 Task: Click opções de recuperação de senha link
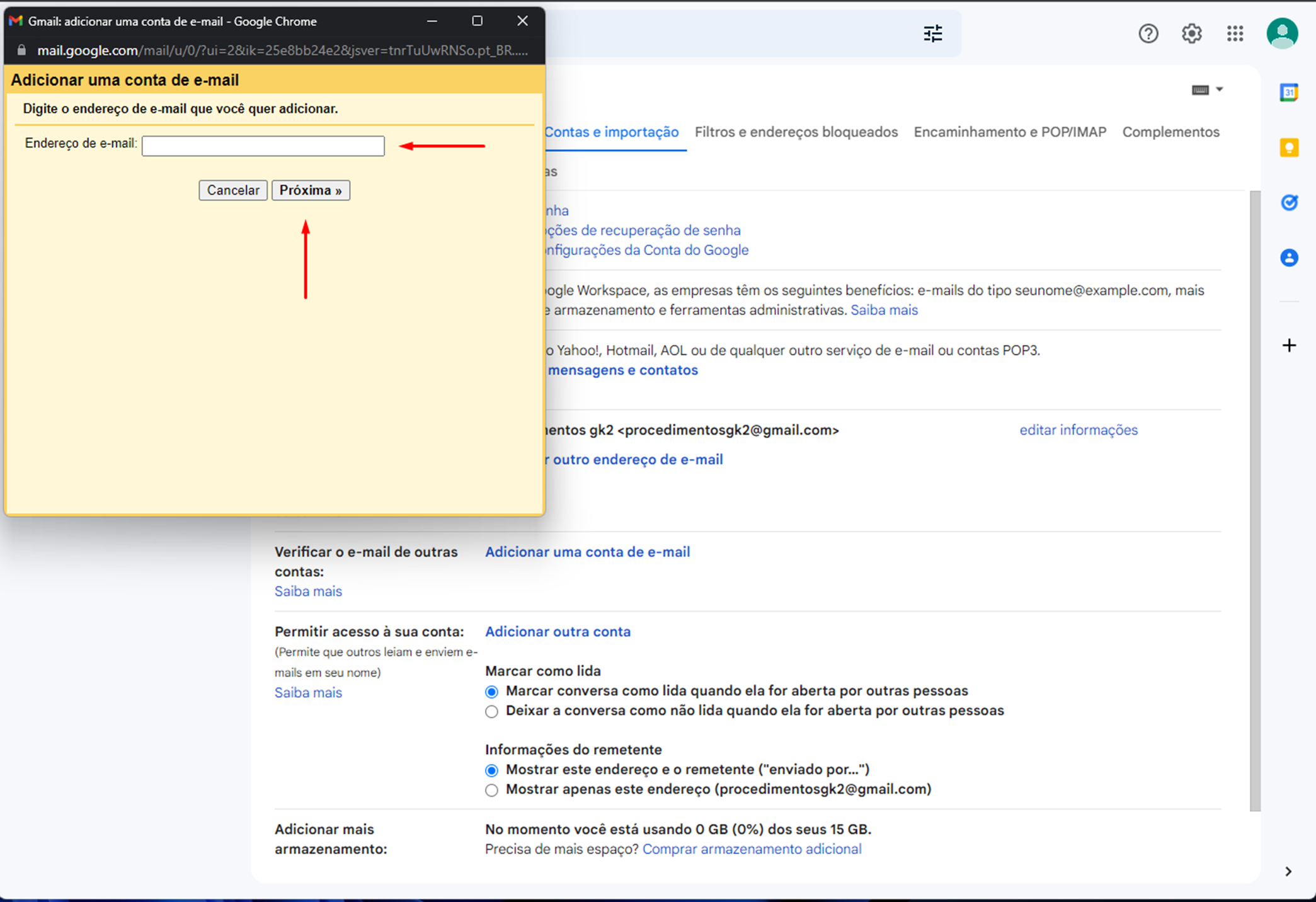(643, 231)
